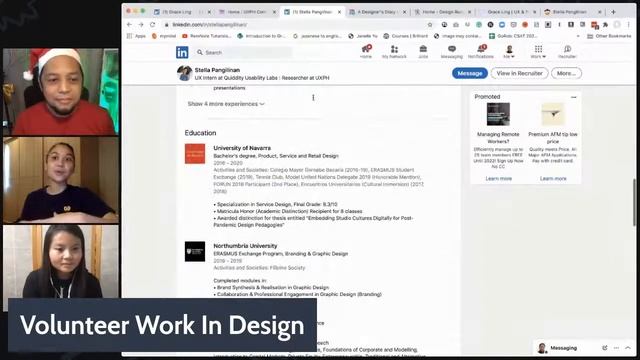This screenshot has width=640, height=360.
Task: Open Managing Remote Workers ad thumbnail
Action: click(x=498, y=114)
